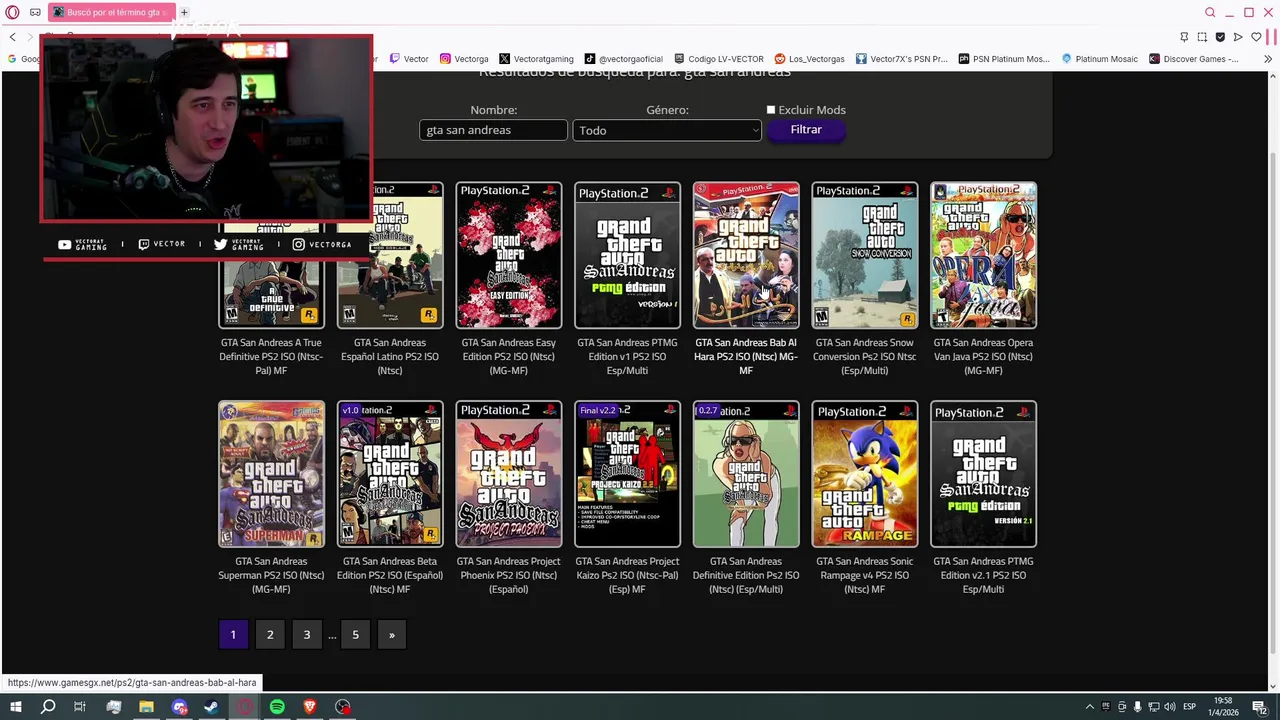Open GTA San Andreas PTMG Edition v1 cover

pyautogui.click(x=627, y=255)
